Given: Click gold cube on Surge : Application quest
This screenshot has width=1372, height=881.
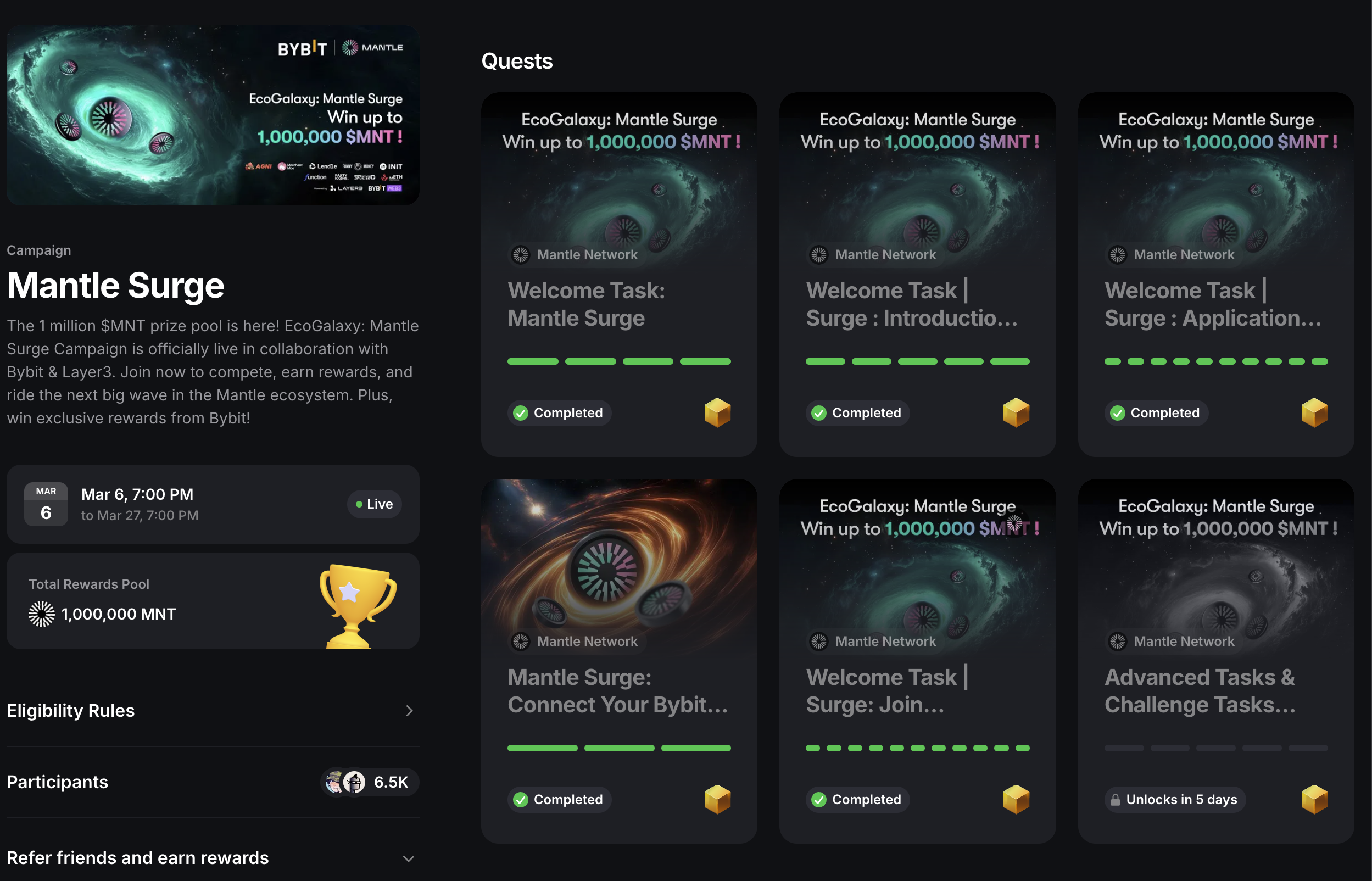Looking at the screenshot, I should (x=1314, y=412).
